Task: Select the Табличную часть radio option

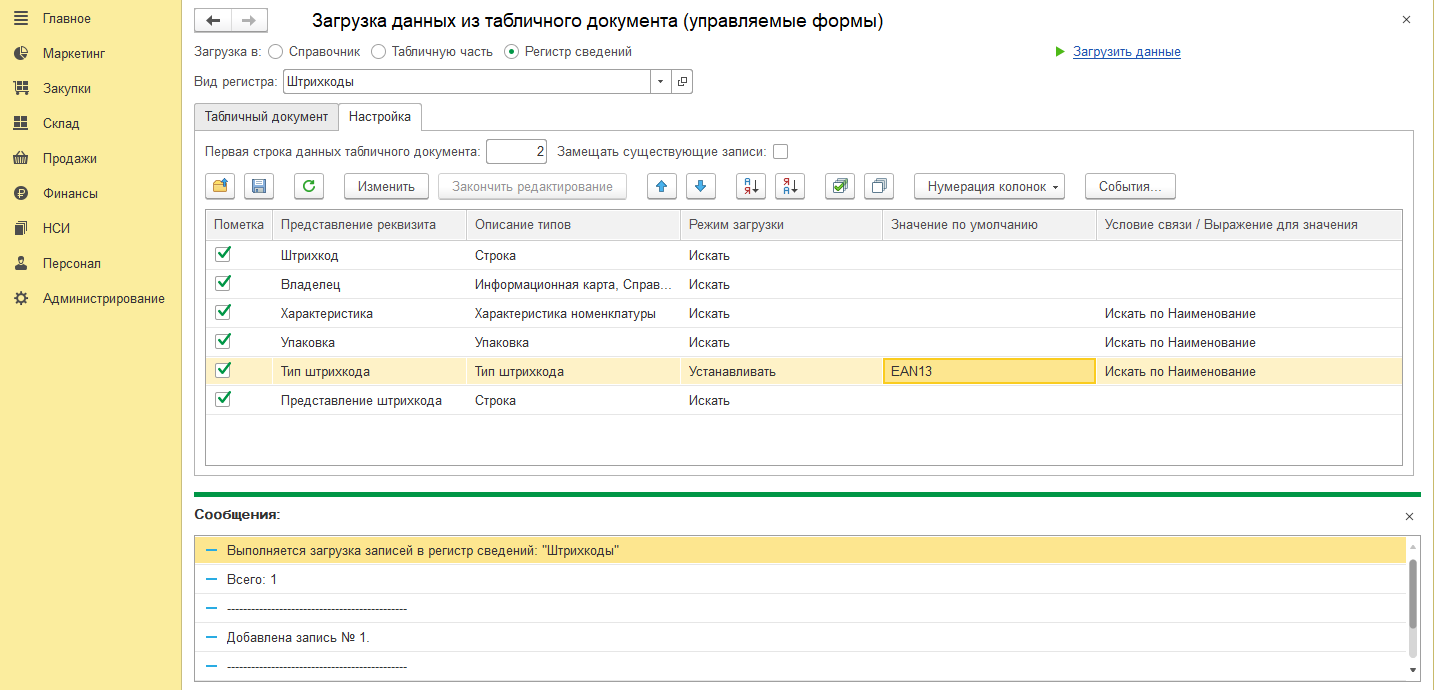Action: point(378,51)
